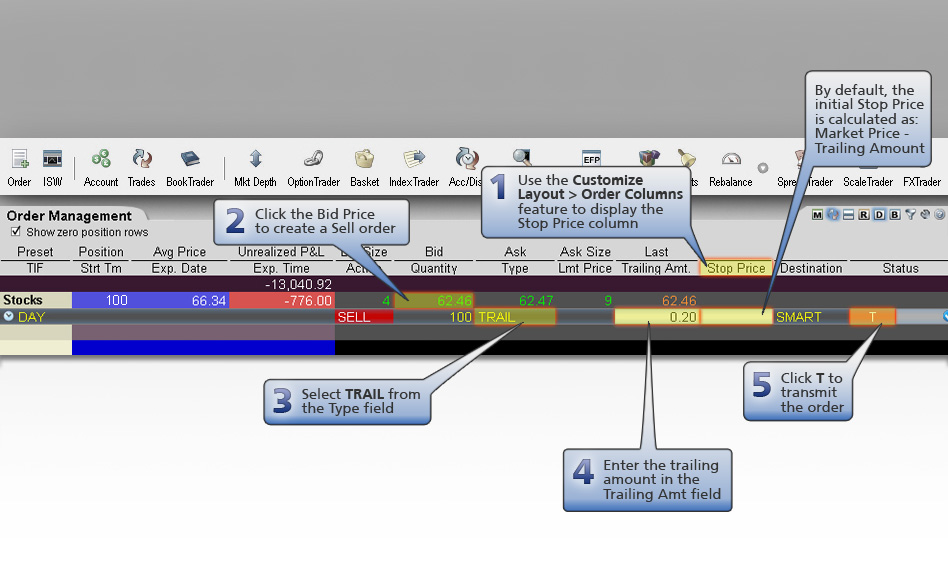
Task: Click the Ask Size column header
Action: coord(585,252)
